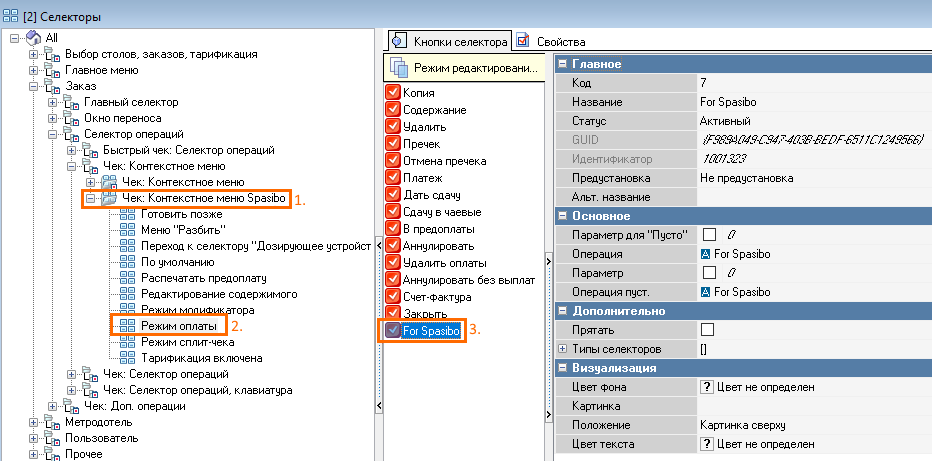932x461 pixels.
Task: Click the Свойства tab icon
Action: click(x=523, y=41)
